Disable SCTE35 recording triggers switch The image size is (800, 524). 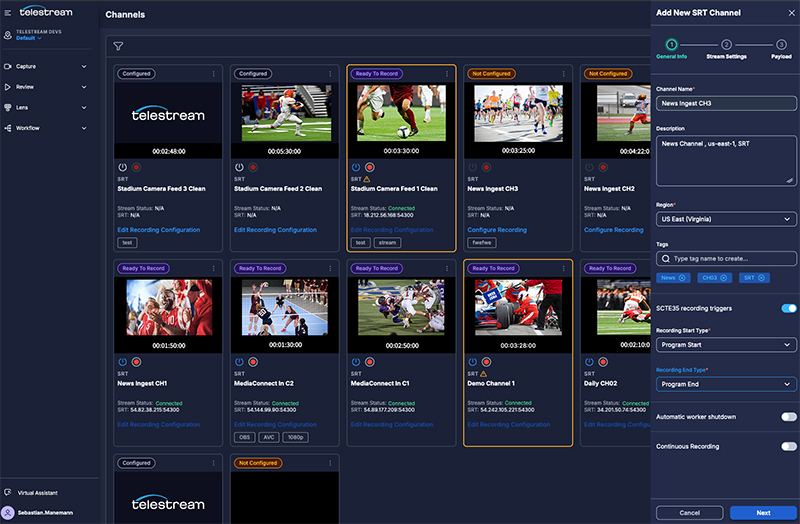[x=788, y=309]
